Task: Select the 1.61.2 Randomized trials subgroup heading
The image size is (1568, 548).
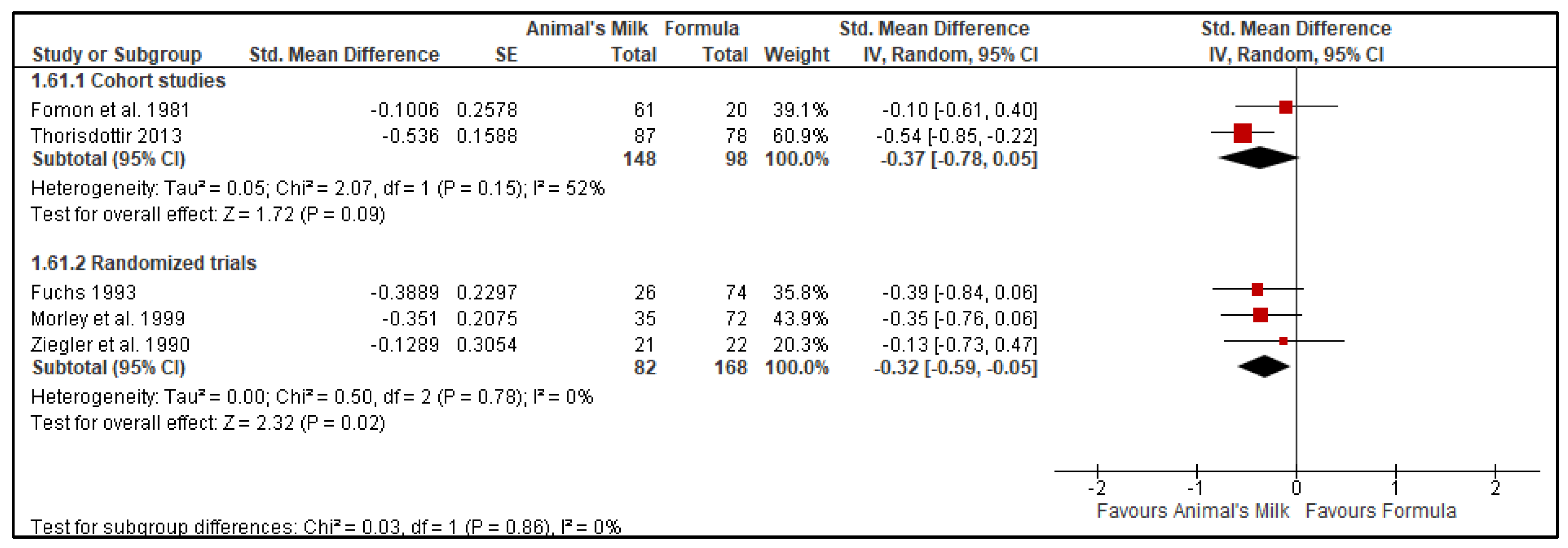Action: tap(144, 263)
